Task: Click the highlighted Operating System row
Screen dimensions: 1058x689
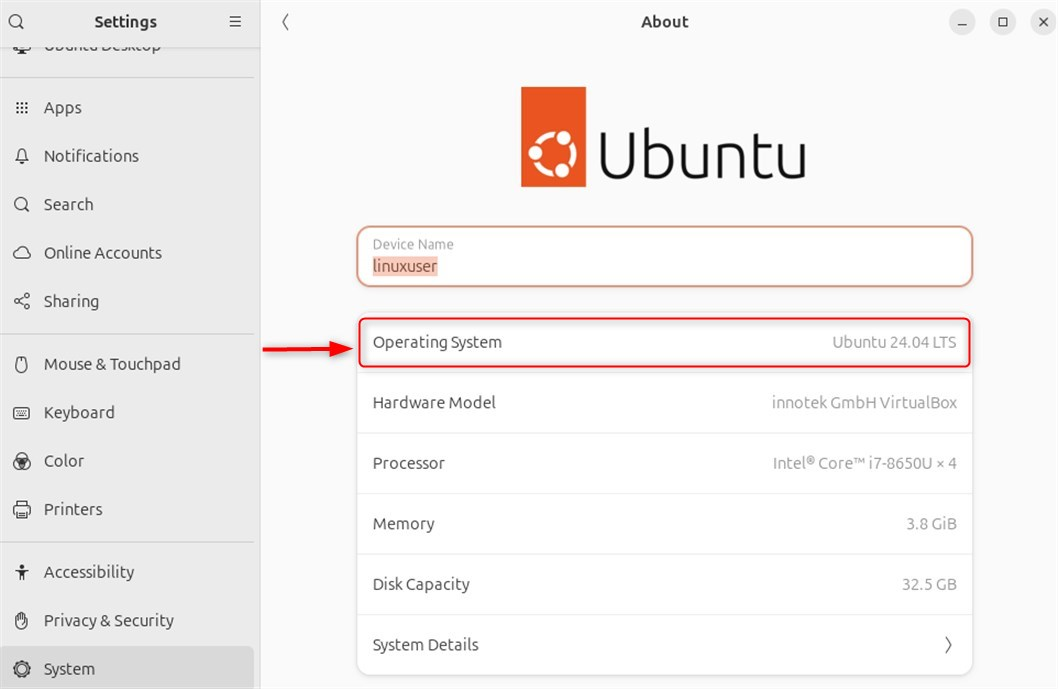Action: (x=664, y=342)
